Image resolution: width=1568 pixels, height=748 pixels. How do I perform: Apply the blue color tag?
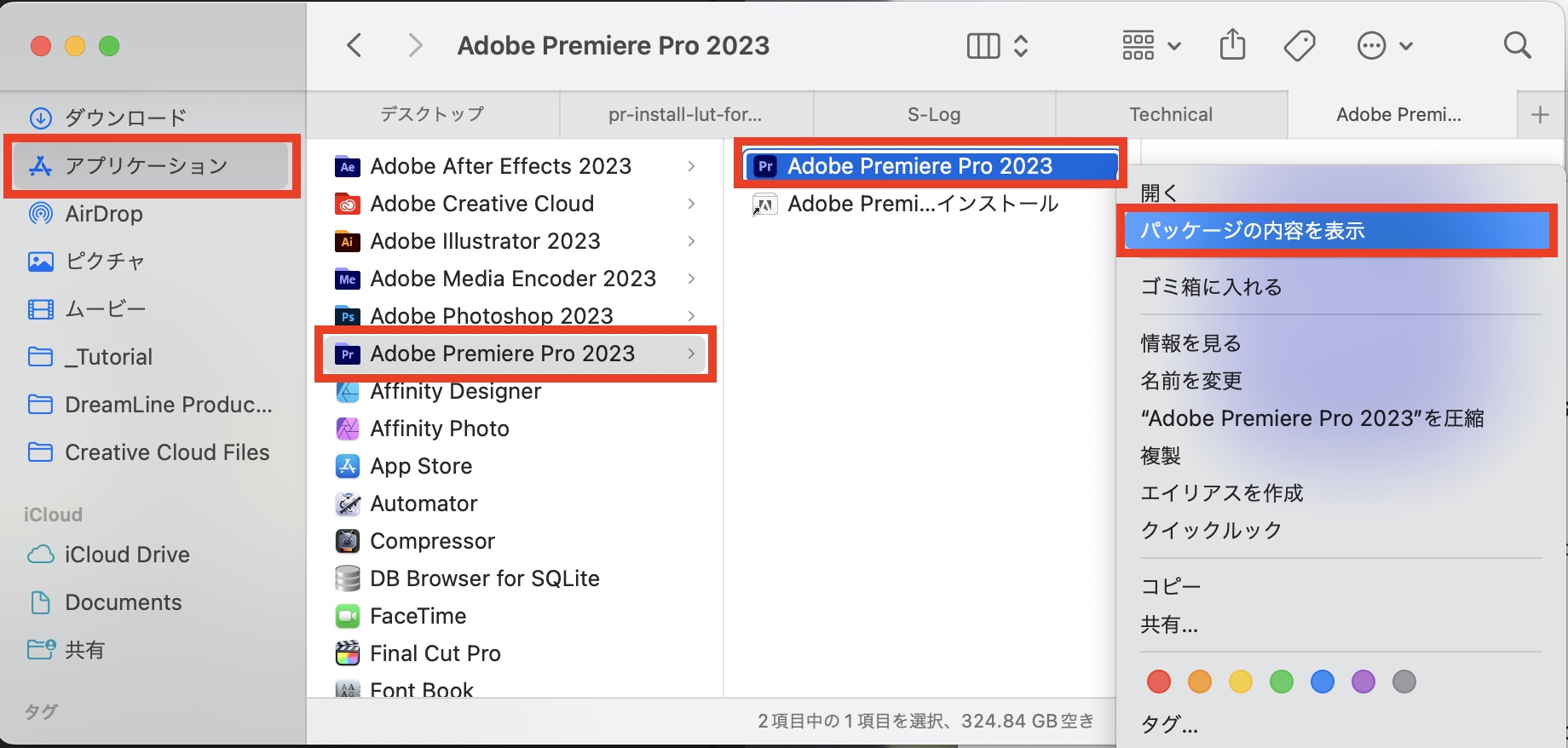[1323, 682]
